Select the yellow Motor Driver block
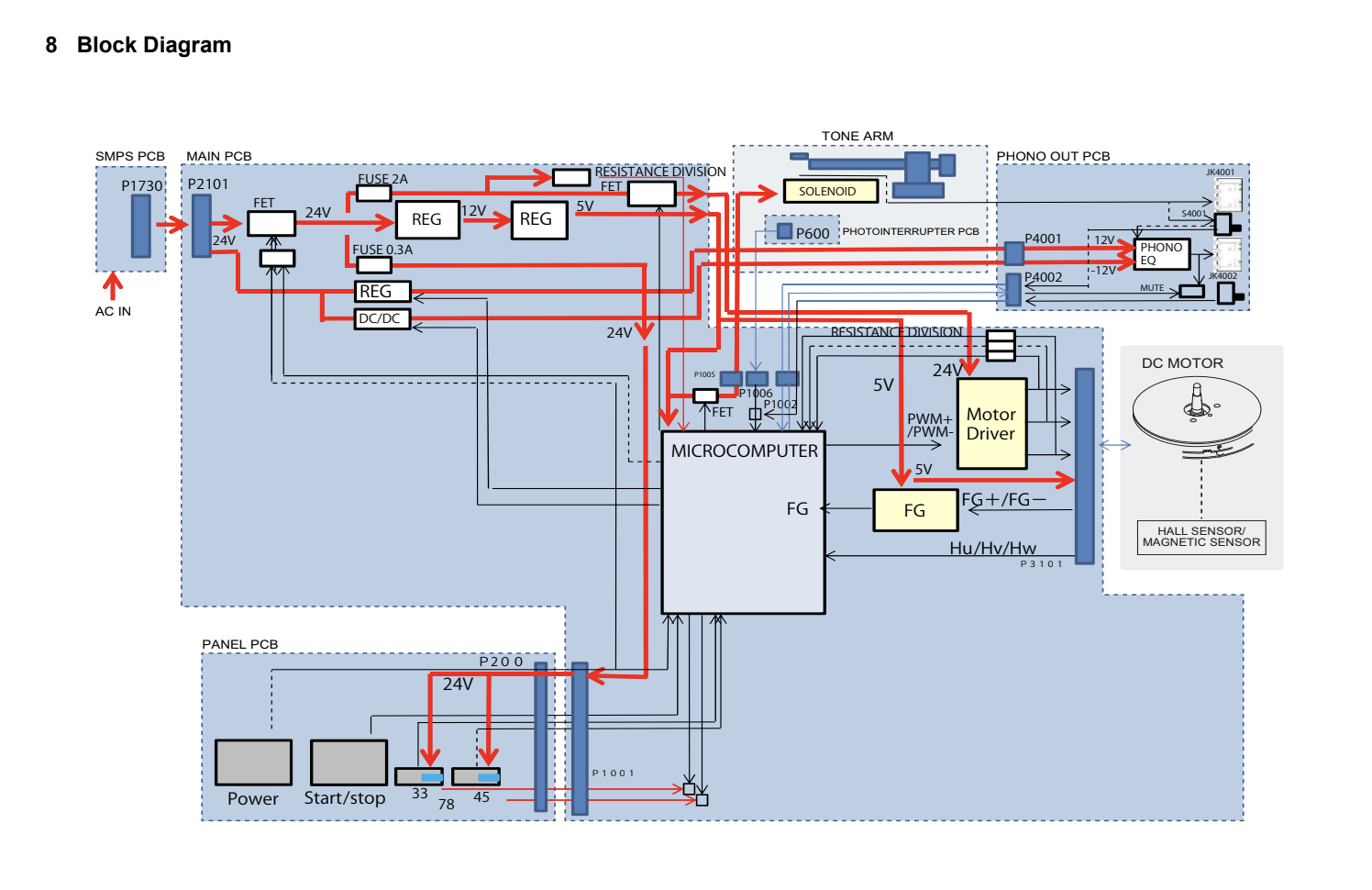 (x=991, y=424)
